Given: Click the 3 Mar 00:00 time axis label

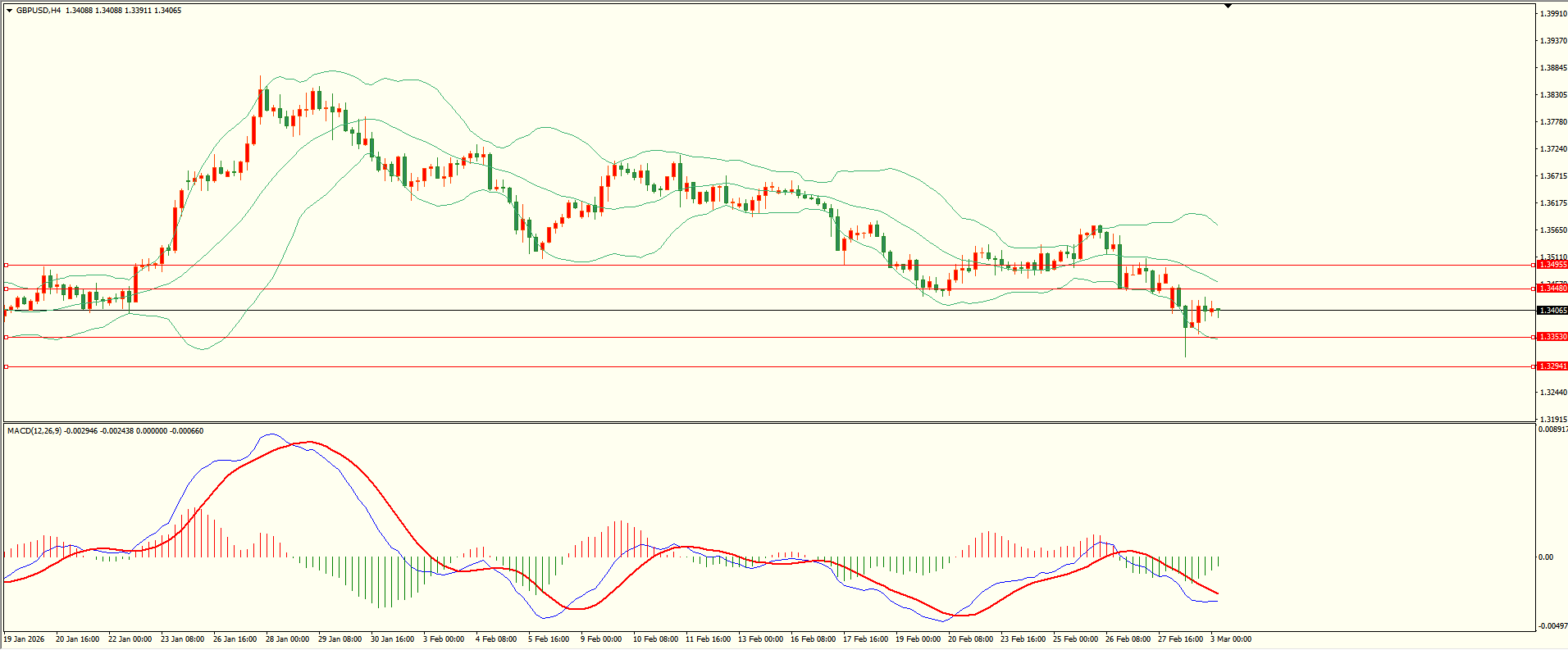Looking at the screenshot, I should pos(1231,639).
